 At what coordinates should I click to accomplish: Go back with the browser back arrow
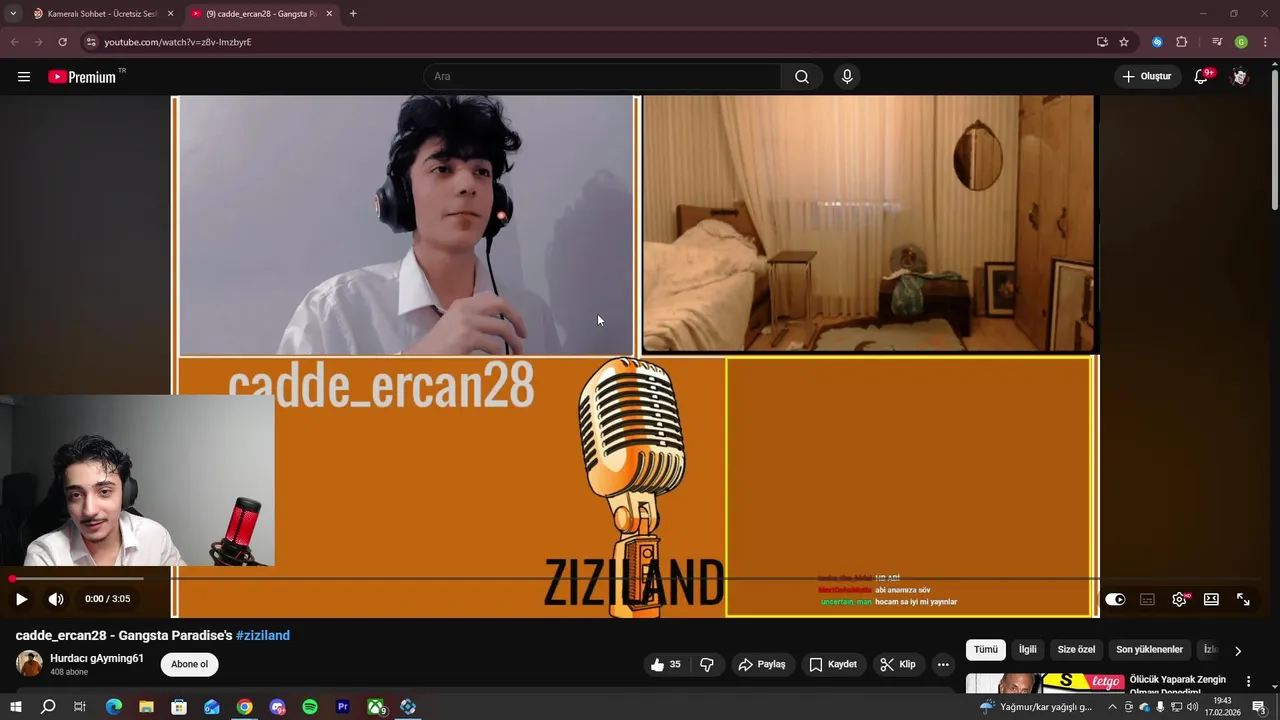point(14,42)
